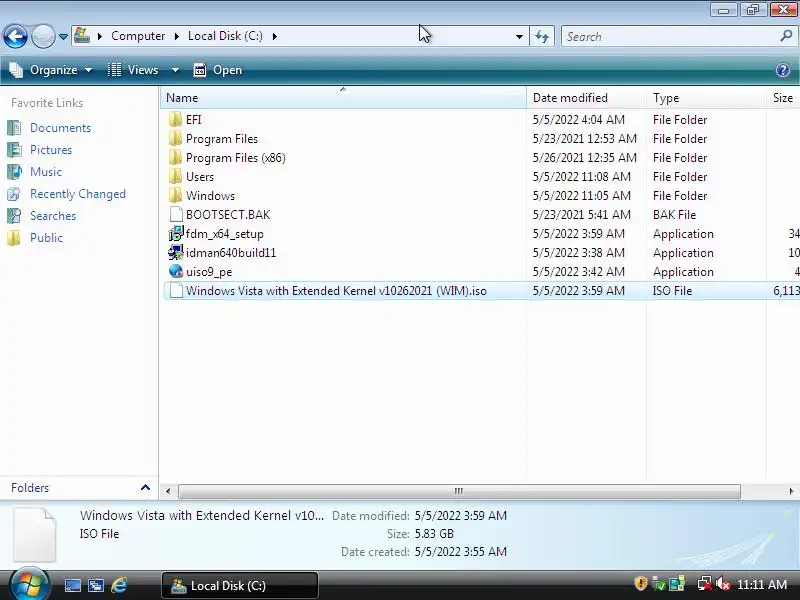Select Local Disk (C:) breadcrumb

pos(225,36)
